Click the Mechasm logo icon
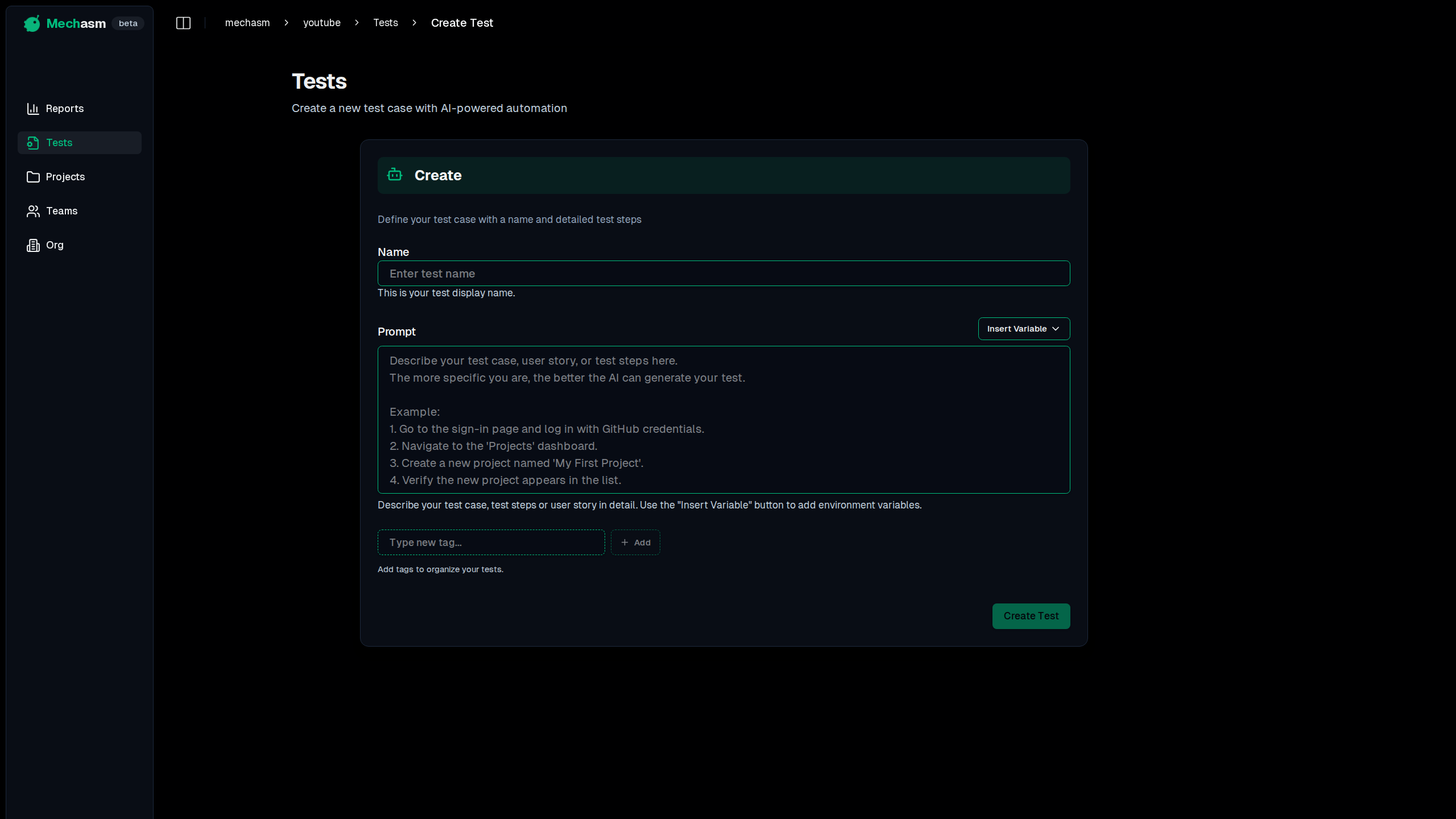The height and width of the screenshot is (819, 1456). 32,23
